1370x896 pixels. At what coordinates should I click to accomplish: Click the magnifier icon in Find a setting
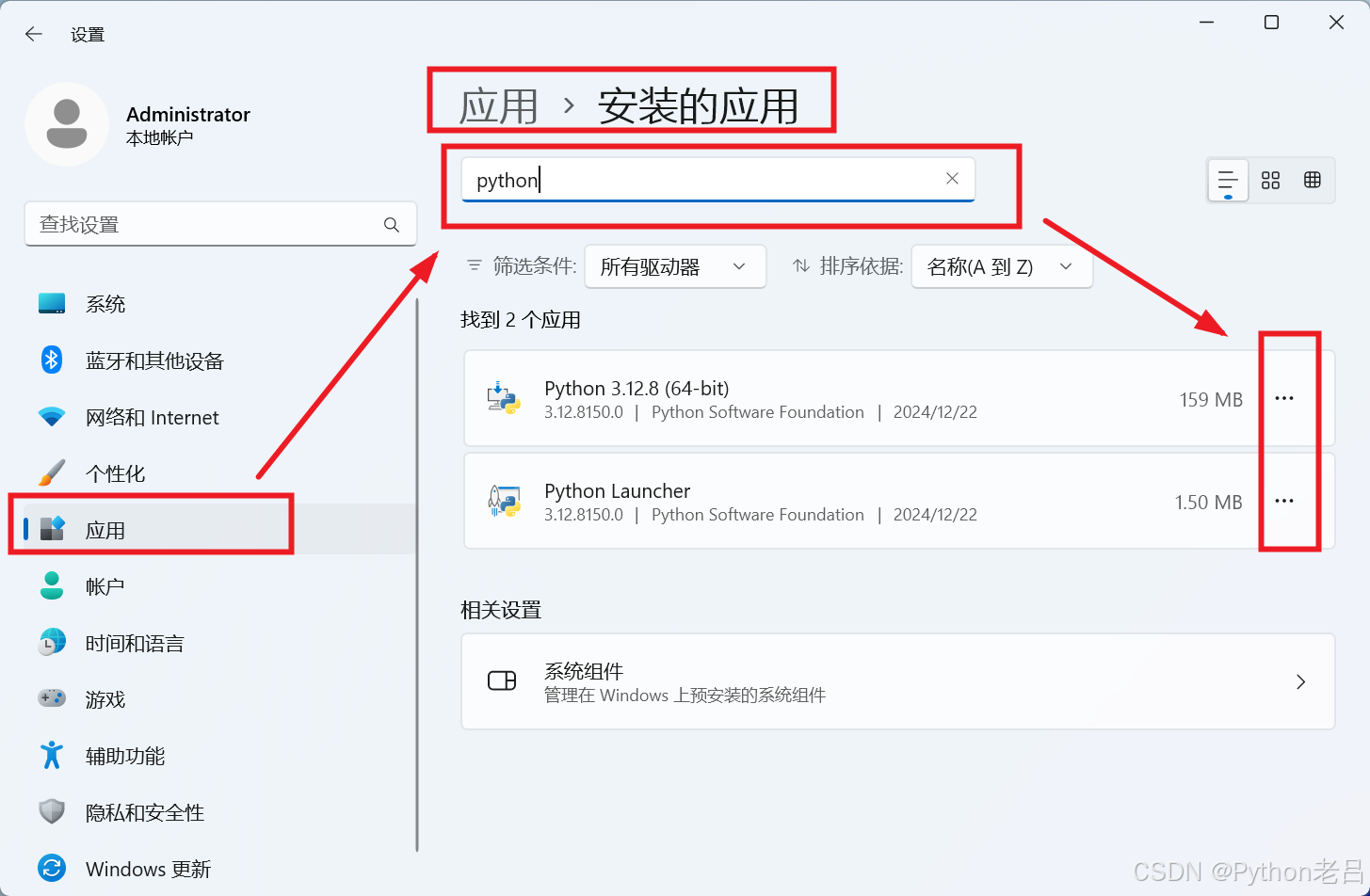pyautogui.click(x=392, y=224)
